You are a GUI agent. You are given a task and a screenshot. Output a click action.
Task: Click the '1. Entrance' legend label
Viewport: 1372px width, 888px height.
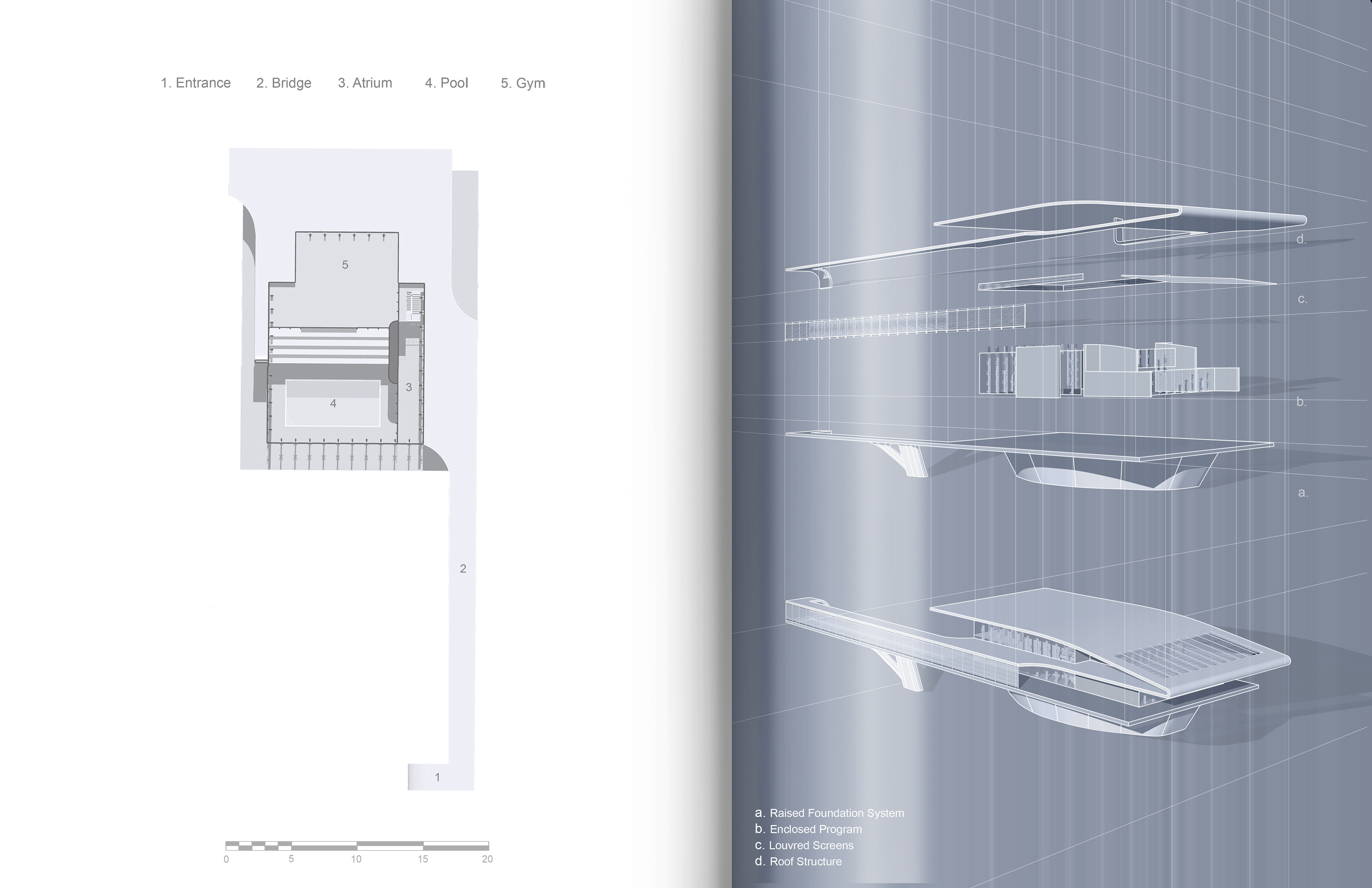[195, 83]
